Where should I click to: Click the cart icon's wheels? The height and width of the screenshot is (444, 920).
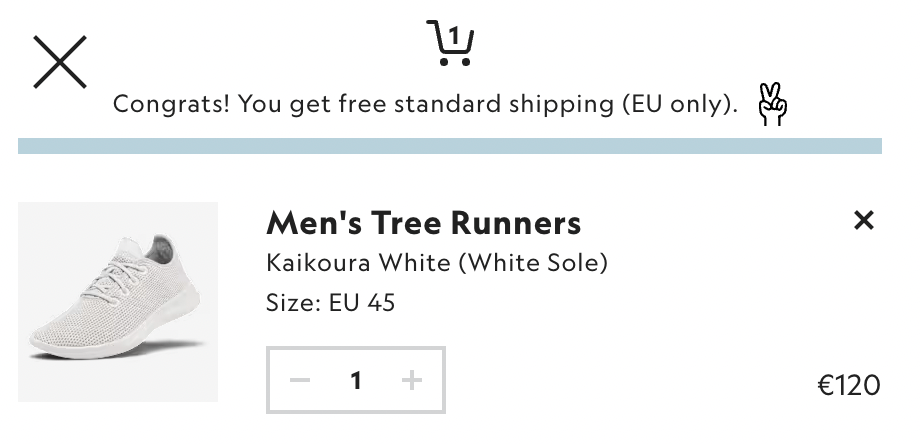[x=454, y=62]
